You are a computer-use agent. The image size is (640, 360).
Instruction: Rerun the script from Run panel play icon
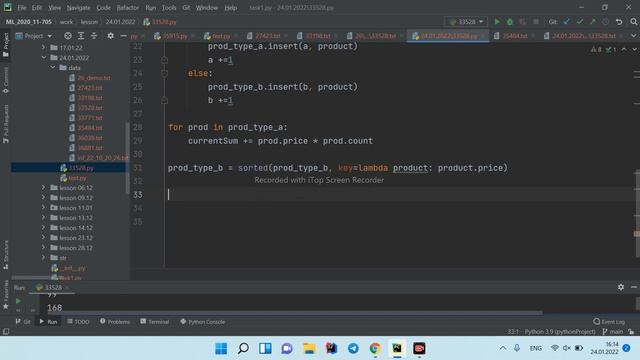coord(18,301)
